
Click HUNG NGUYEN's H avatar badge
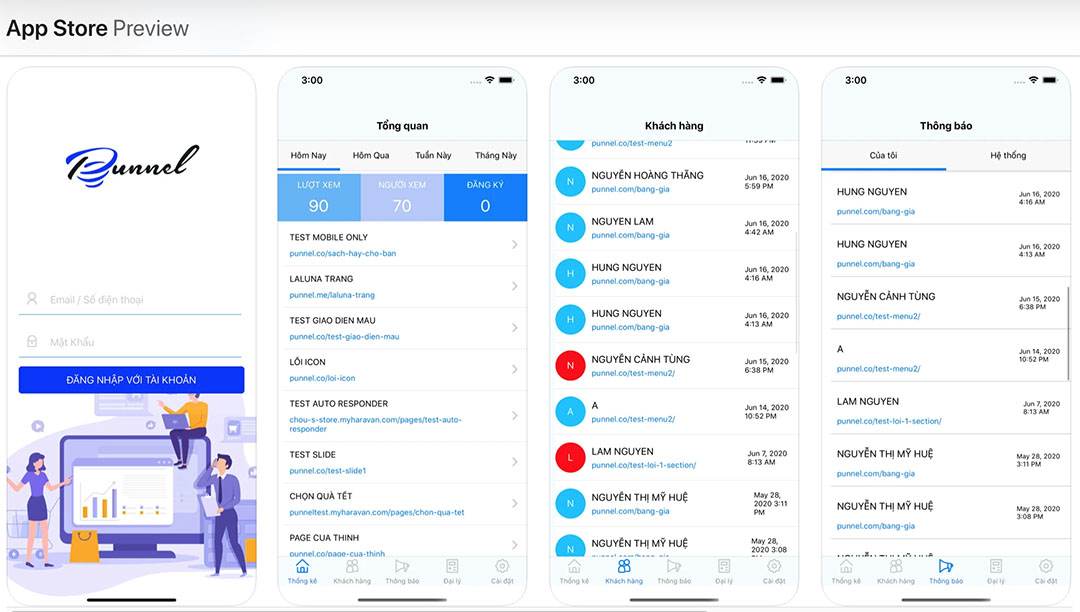(x=570, y=273)
